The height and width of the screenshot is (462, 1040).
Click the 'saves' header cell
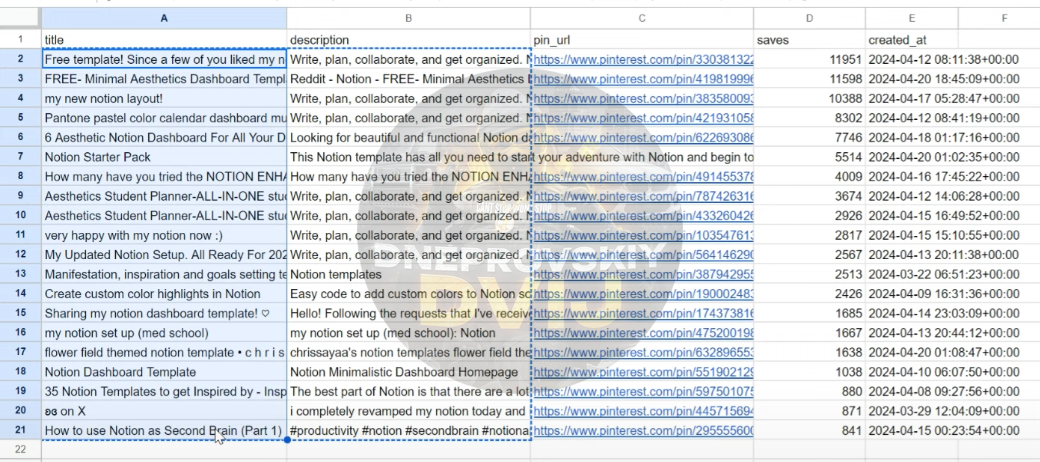click(809, 40)
